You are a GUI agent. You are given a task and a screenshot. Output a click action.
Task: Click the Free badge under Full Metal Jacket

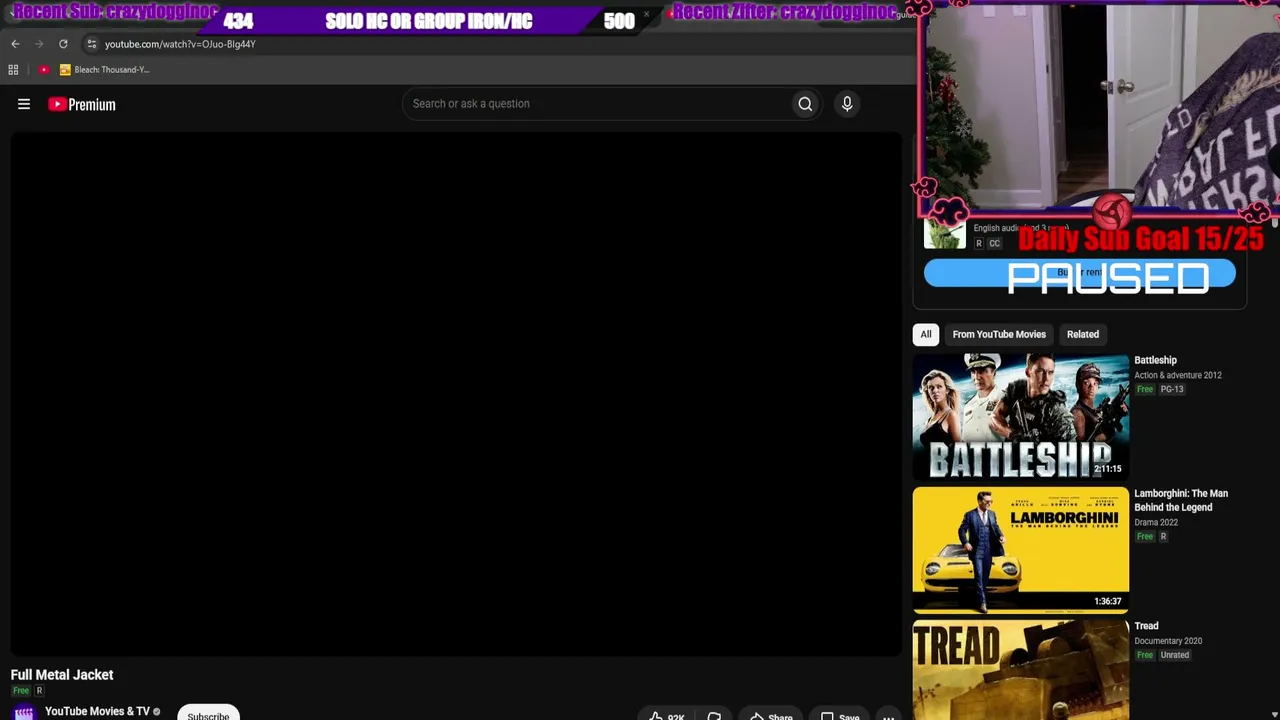pyautogui.click(x=21, y=691)
